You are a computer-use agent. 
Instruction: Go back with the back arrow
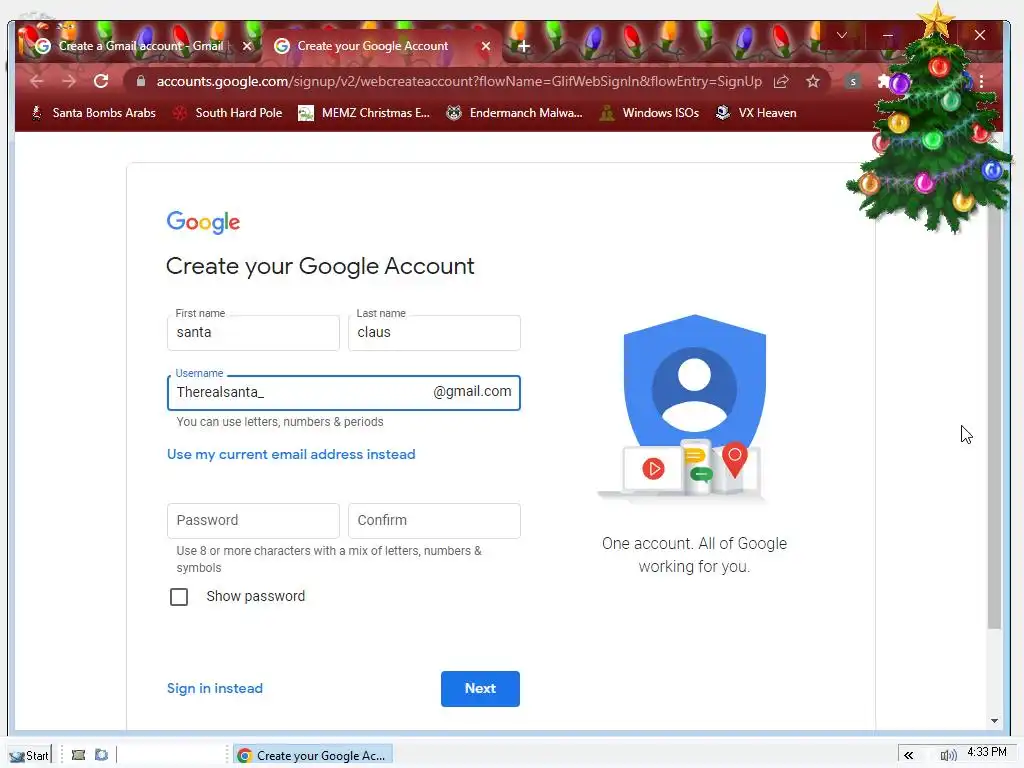(37, 81)
